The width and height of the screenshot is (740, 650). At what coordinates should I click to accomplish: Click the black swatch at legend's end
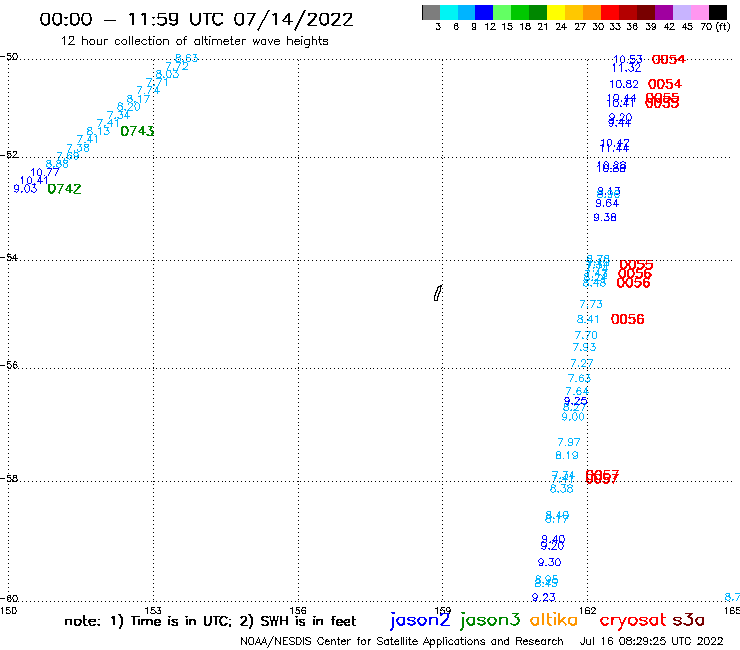click(x=717, y=12)
